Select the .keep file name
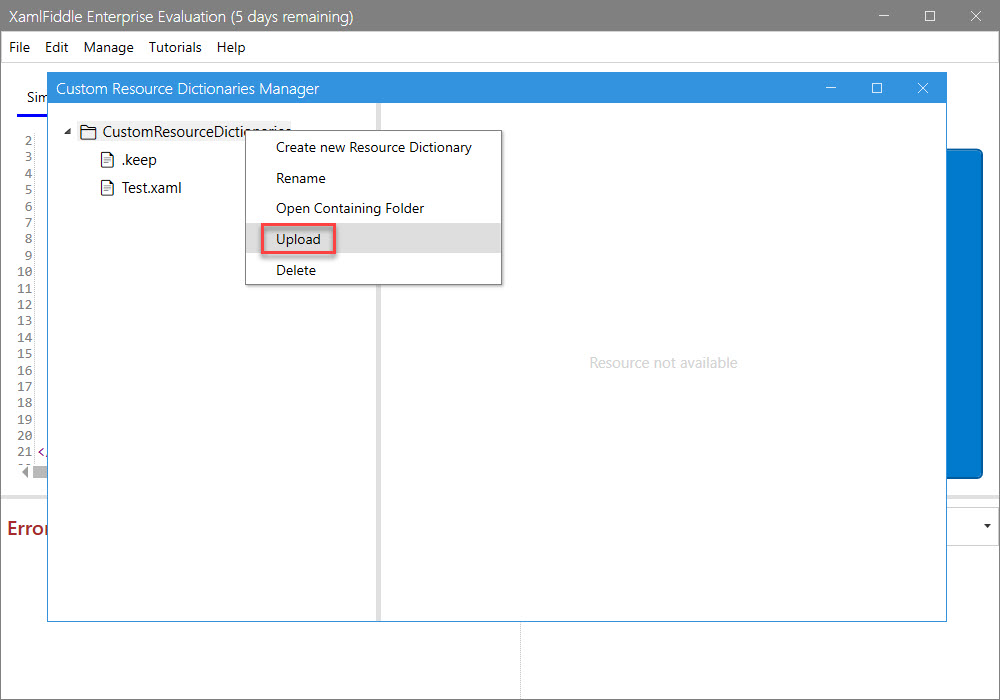This screenshot has width=1000, height=700. (x=139, y=159)
